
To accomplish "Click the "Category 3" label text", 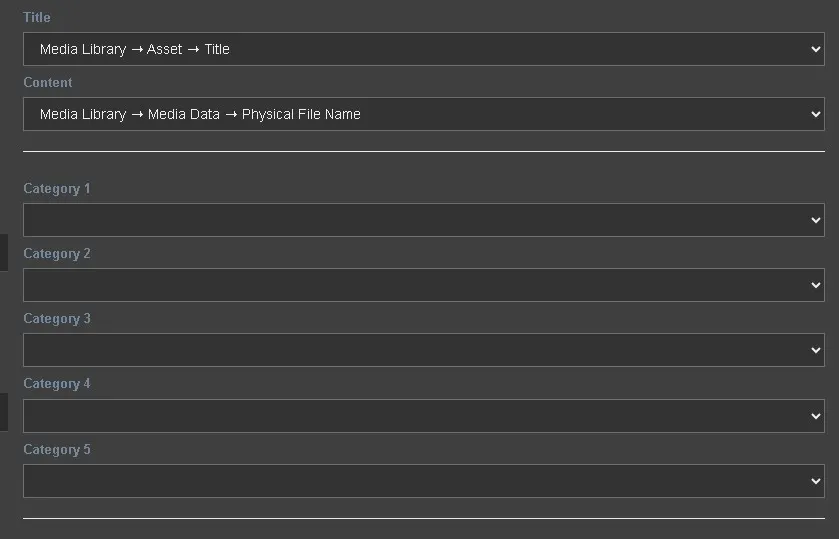I will point(57,318).
